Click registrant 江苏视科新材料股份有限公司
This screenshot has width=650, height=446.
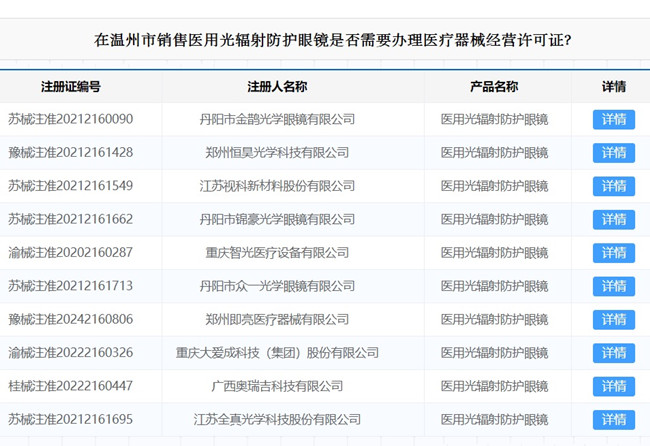(x=277, y=186)
